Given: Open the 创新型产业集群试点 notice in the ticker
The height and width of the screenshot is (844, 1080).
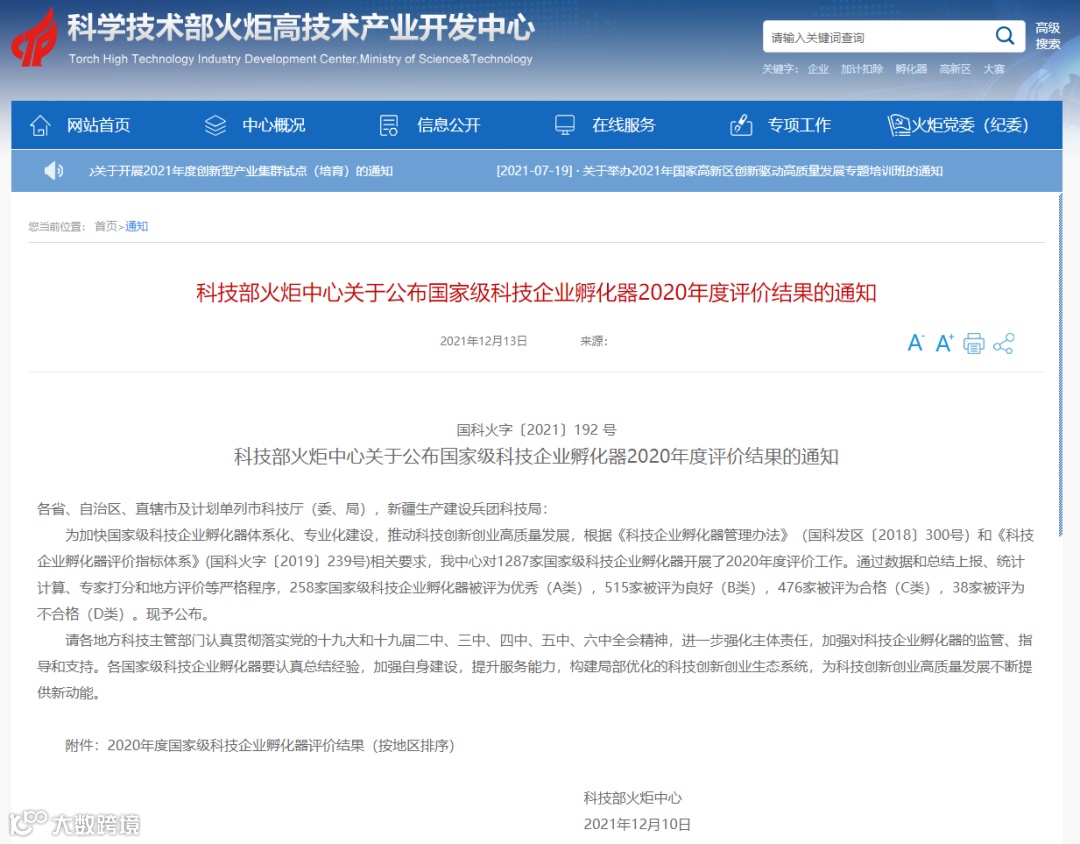Looking at the screenshot, I should coord(241,171).
